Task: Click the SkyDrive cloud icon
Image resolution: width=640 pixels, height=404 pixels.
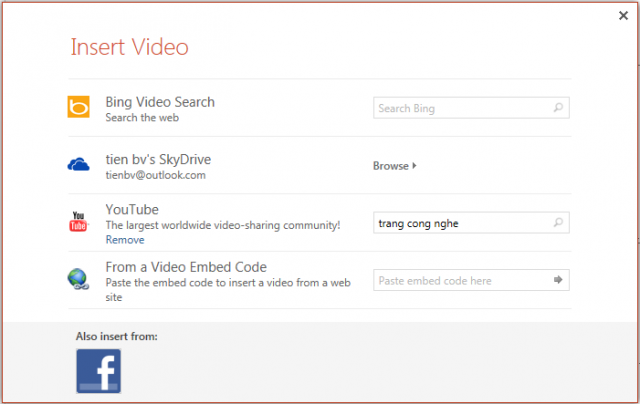Action: tap(79, 165)
